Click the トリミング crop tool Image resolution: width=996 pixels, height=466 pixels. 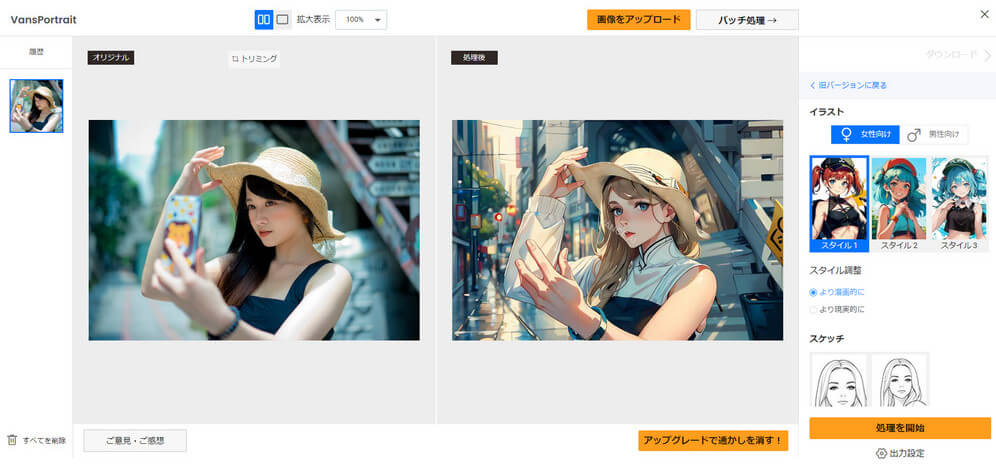pos(254,59)
